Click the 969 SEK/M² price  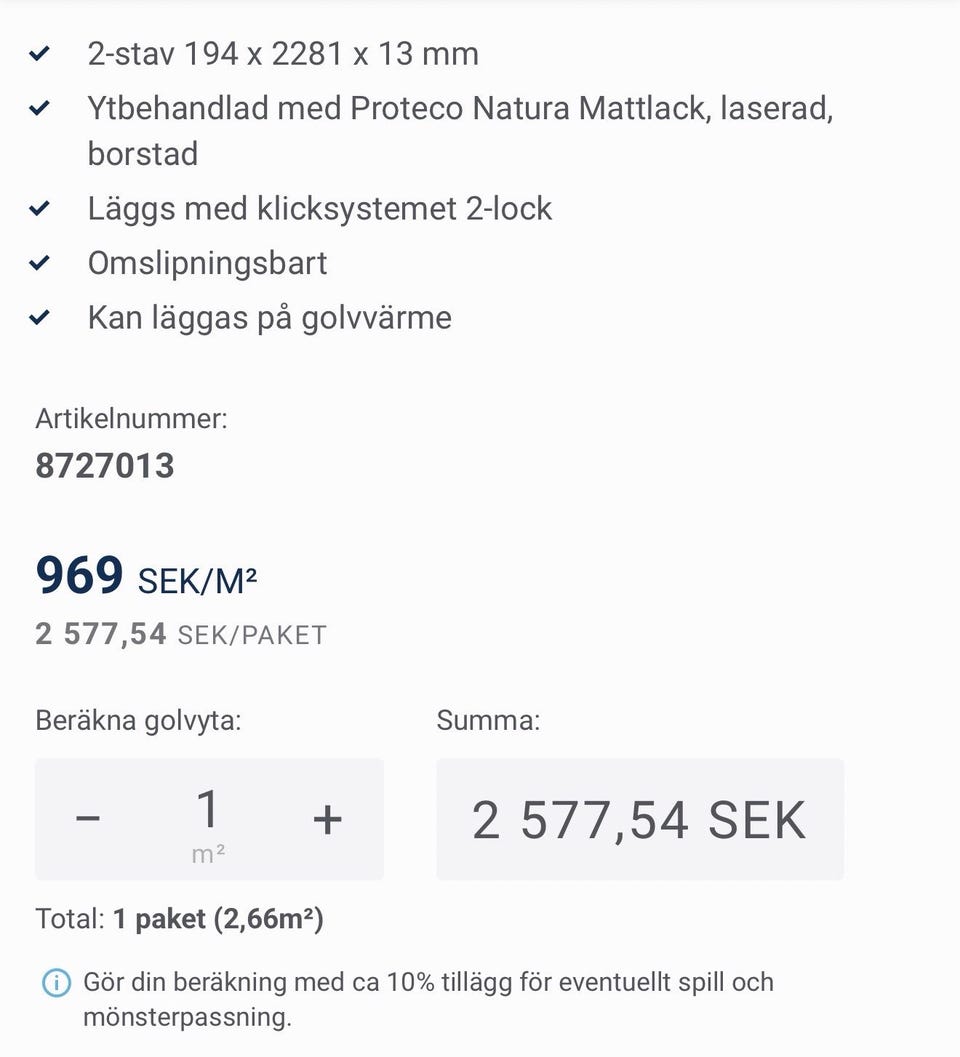(146, 576)
